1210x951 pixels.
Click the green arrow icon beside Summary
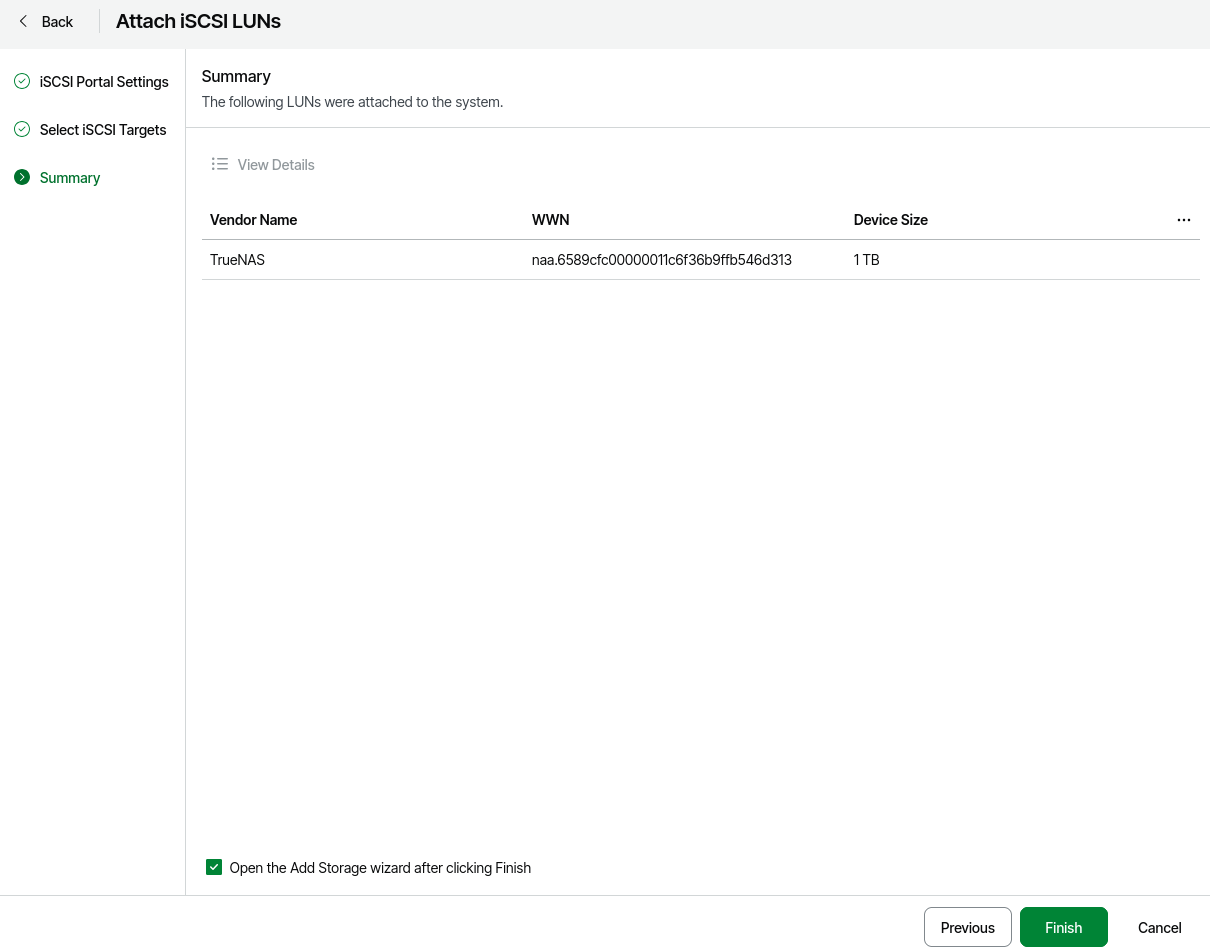point(22,177)
